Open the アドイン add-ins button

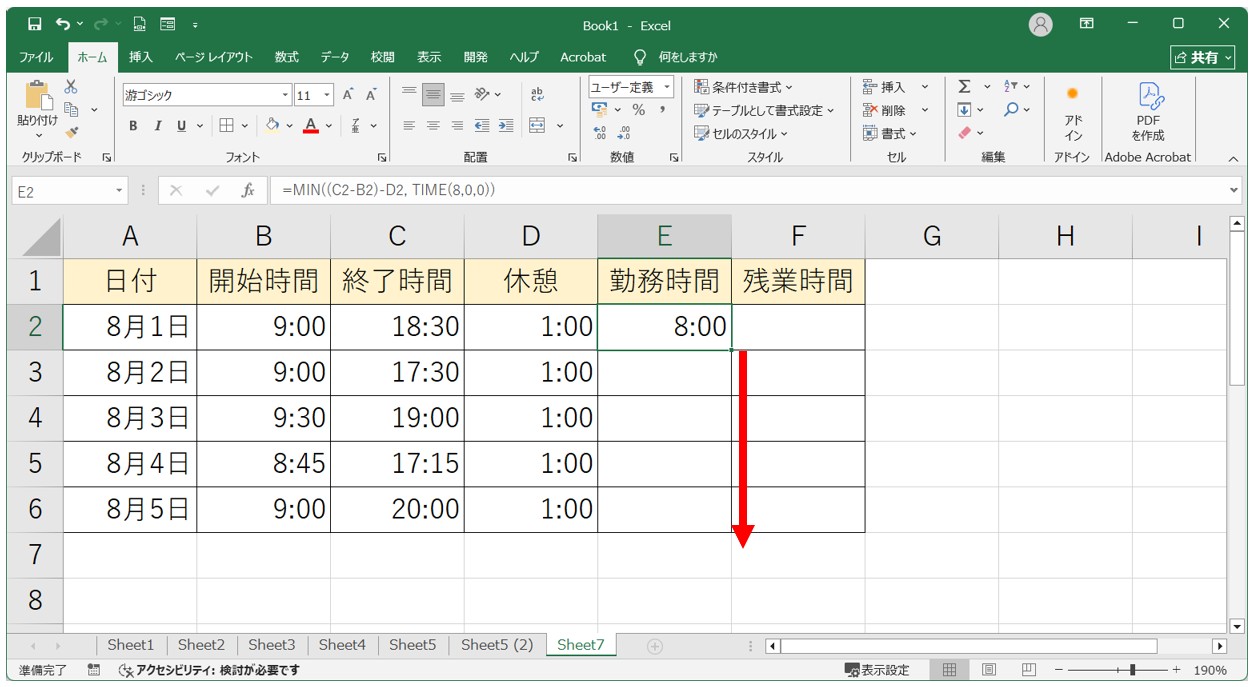coord(1073,111)
